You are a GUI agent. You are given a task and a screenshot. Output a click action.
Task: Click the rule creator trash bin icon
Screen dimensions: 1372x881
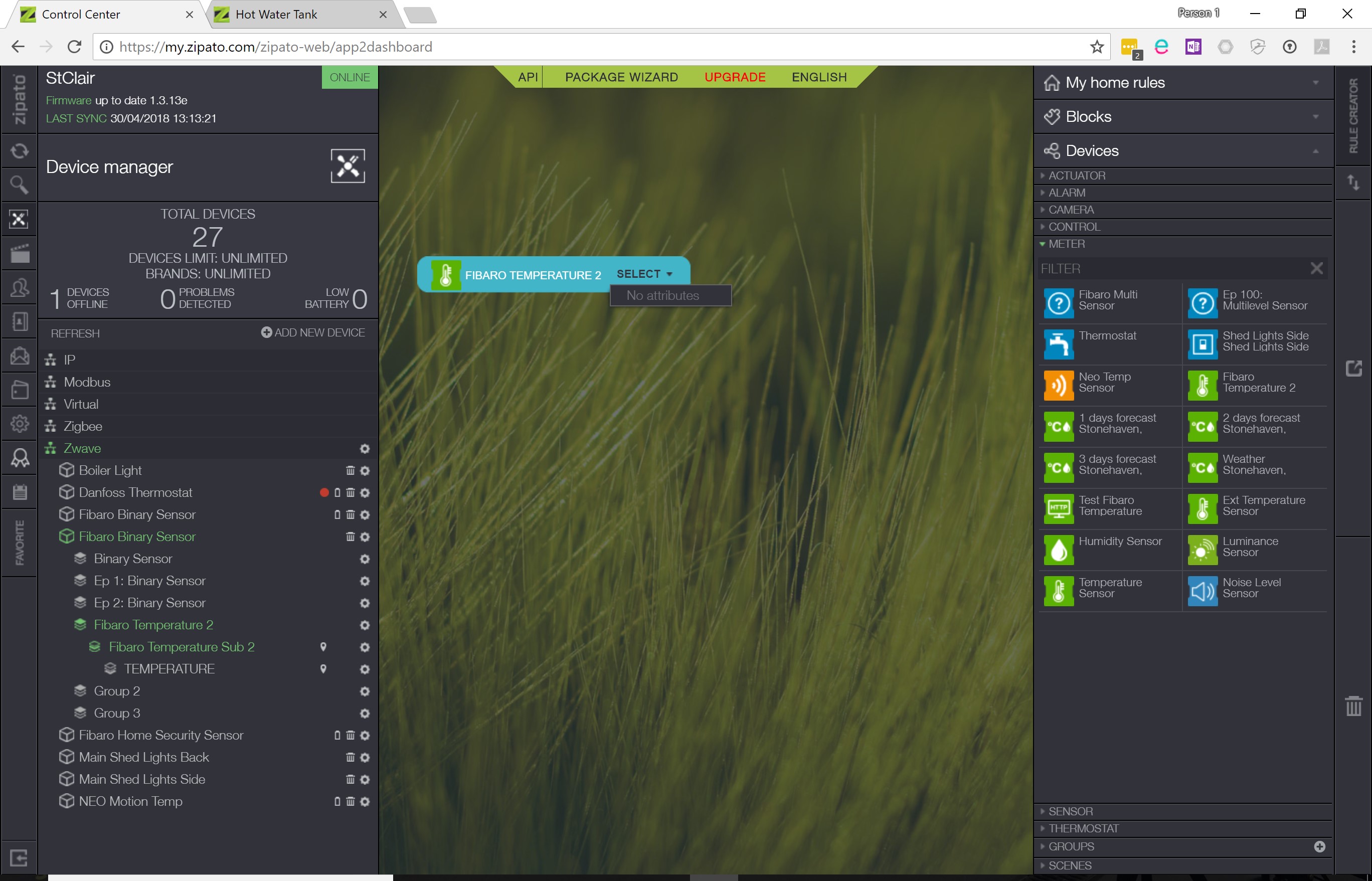point(1353,706)
